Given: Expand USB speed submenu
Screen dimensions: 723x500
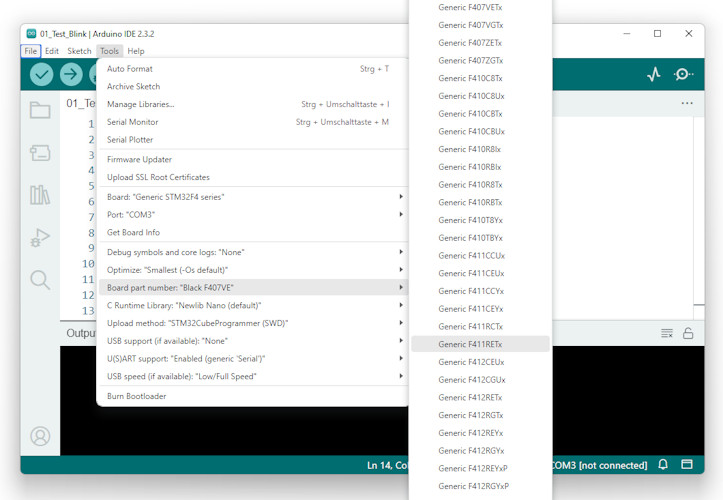Looking at the screenshot, I should pos(252,376).
